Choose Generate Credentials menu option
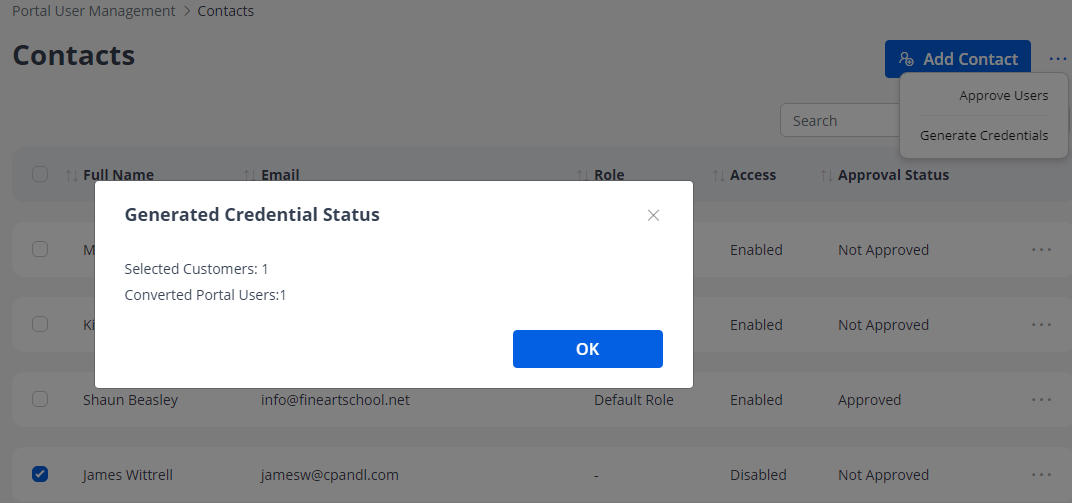The image size is (1072, 503). (984, 135)
